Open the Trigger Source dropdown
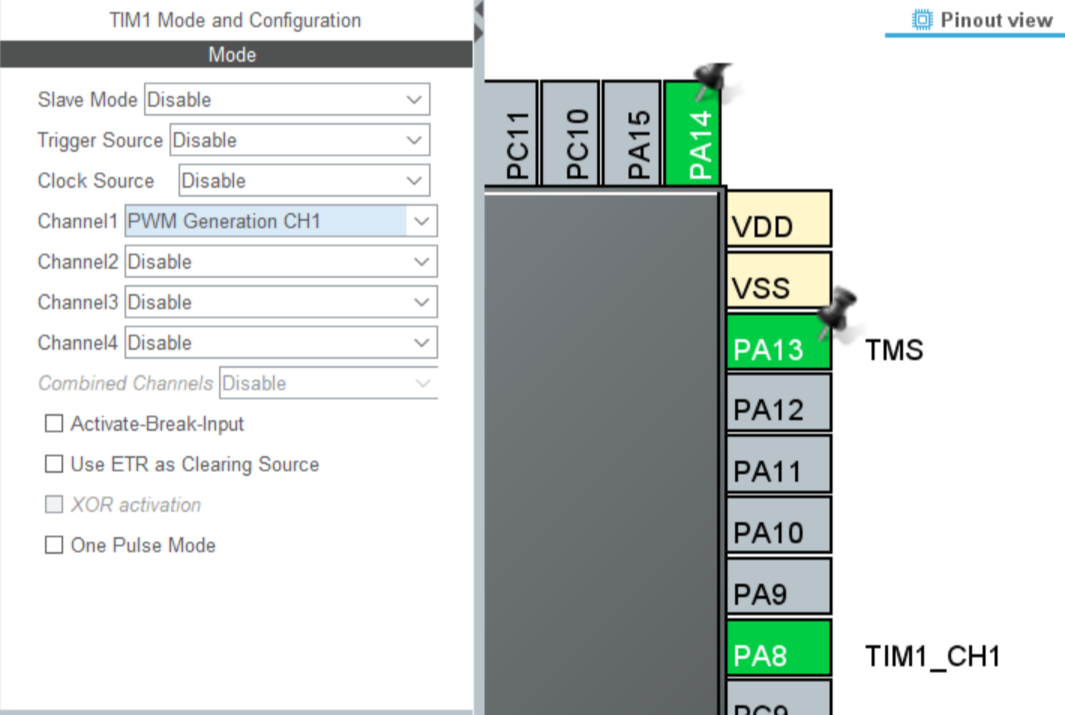Image resolution: width=1065 pixels, height=715 pixels. (299, 140)
